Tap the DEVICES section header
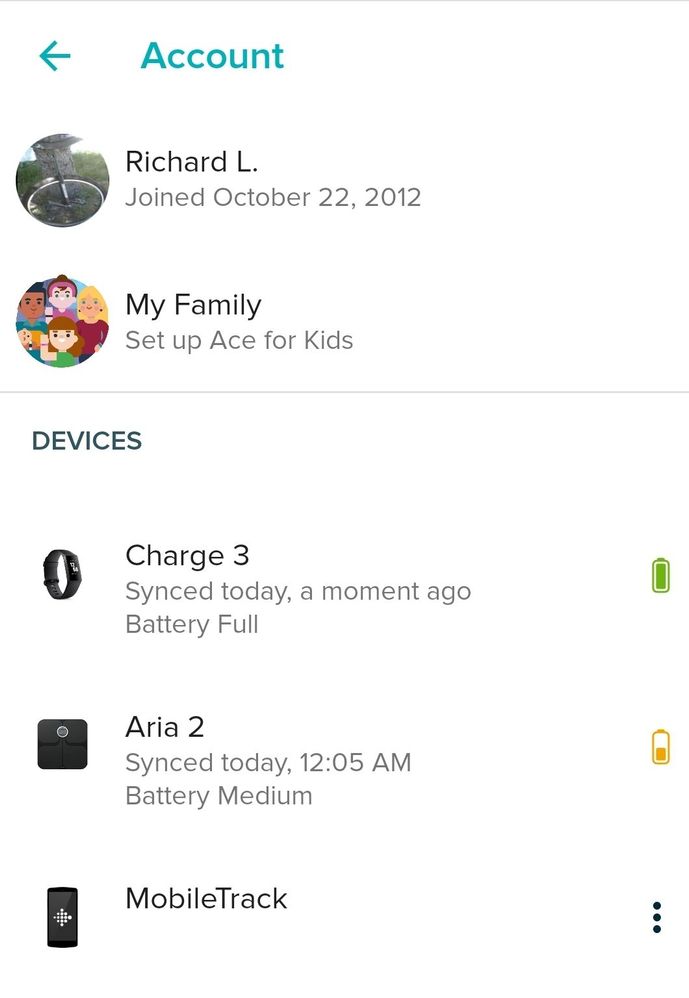Screen dimensions: 689x998 [87, 441]
